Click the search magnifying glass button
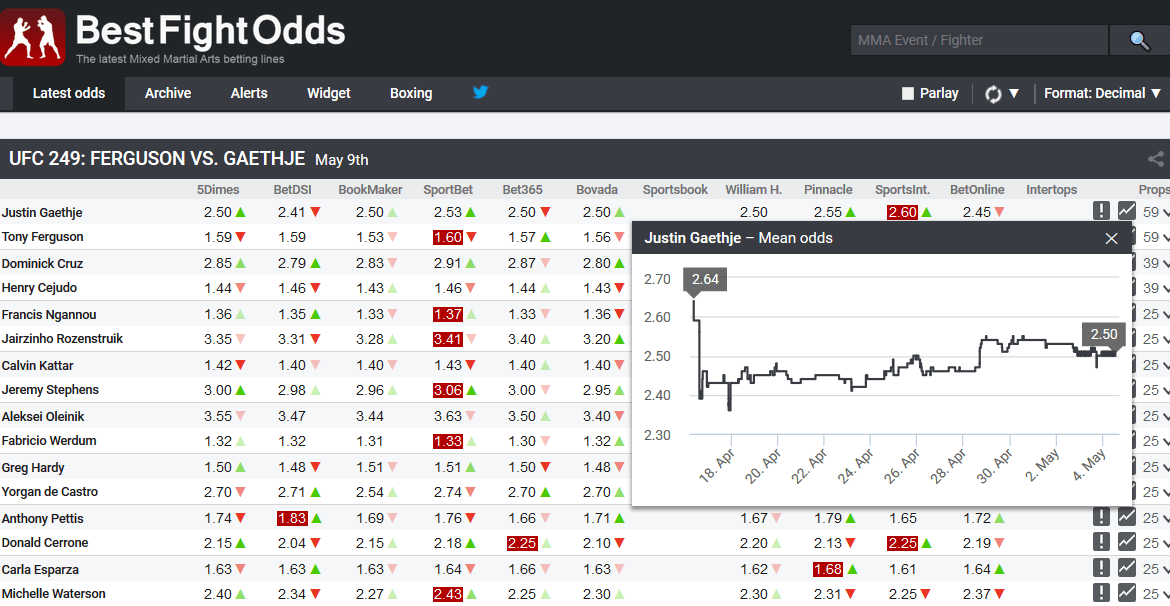The image size is (1170, 606). point(1139,40)
